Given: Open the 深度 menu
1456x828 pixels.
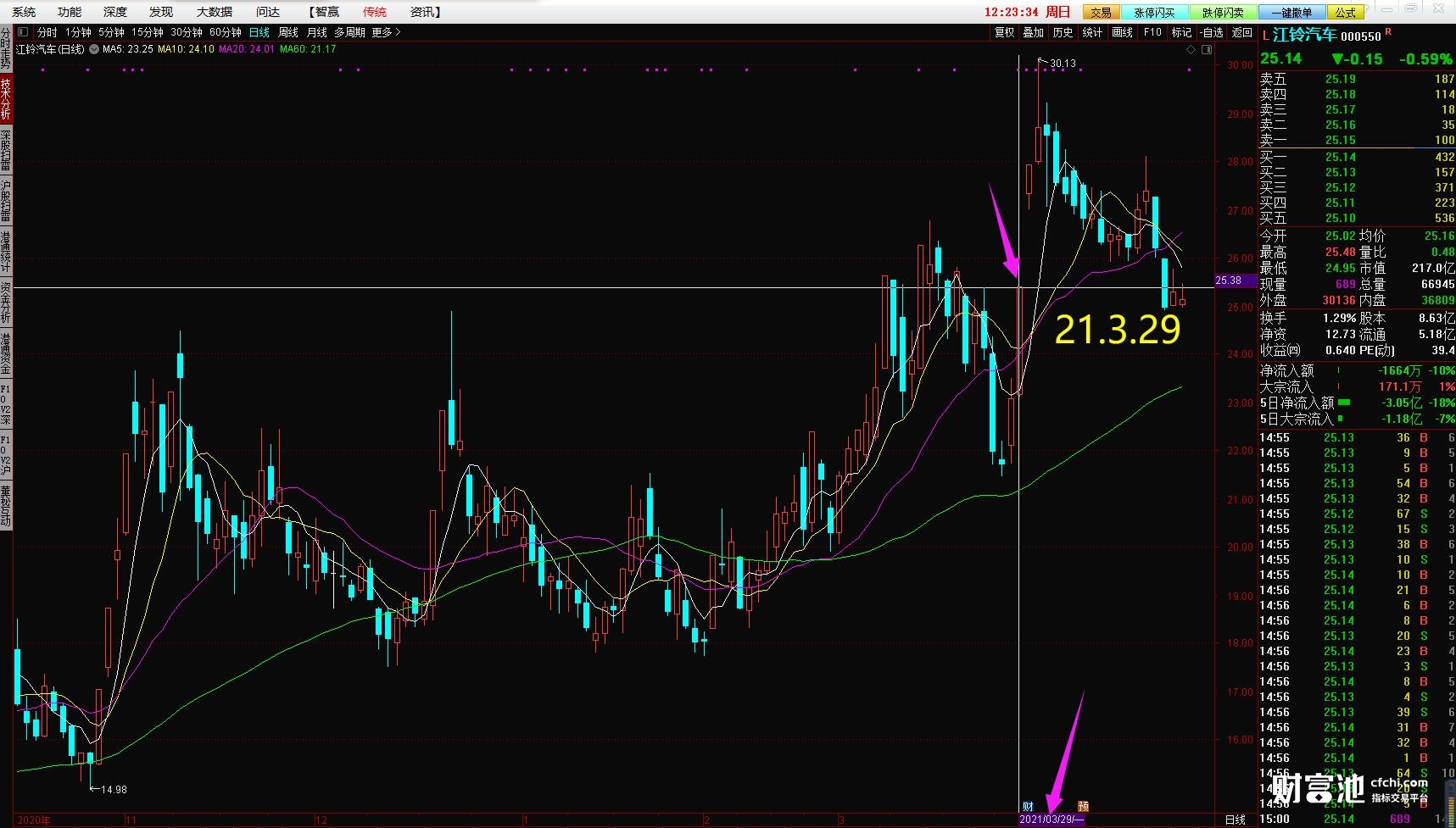Looking at the screenshot, I should tap(114, 12).
